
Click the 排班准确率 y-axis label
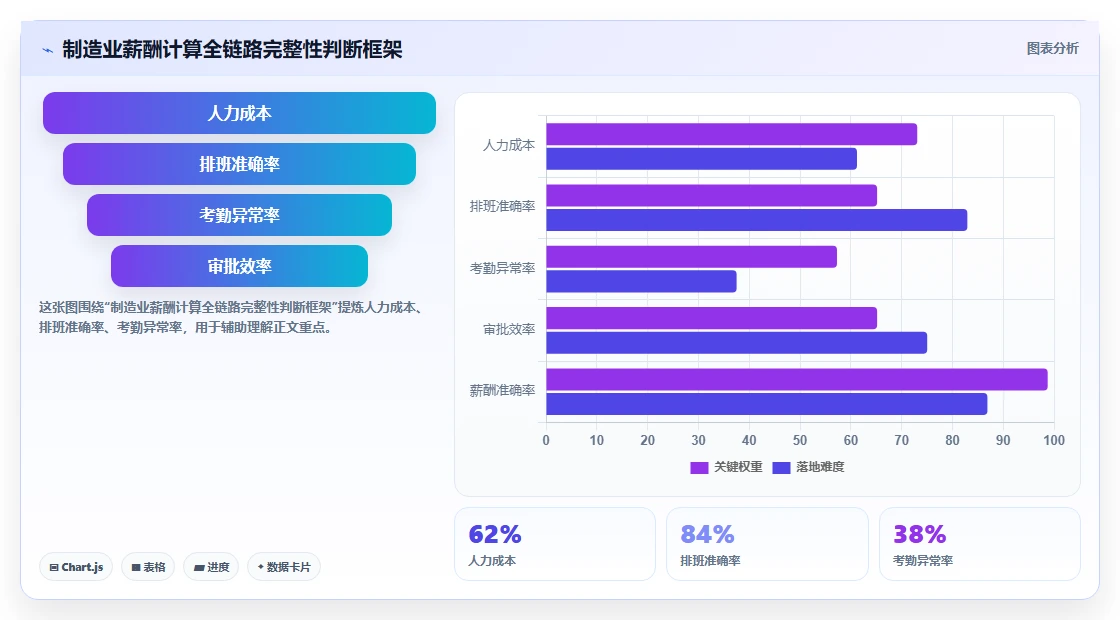tap(502, 206)
